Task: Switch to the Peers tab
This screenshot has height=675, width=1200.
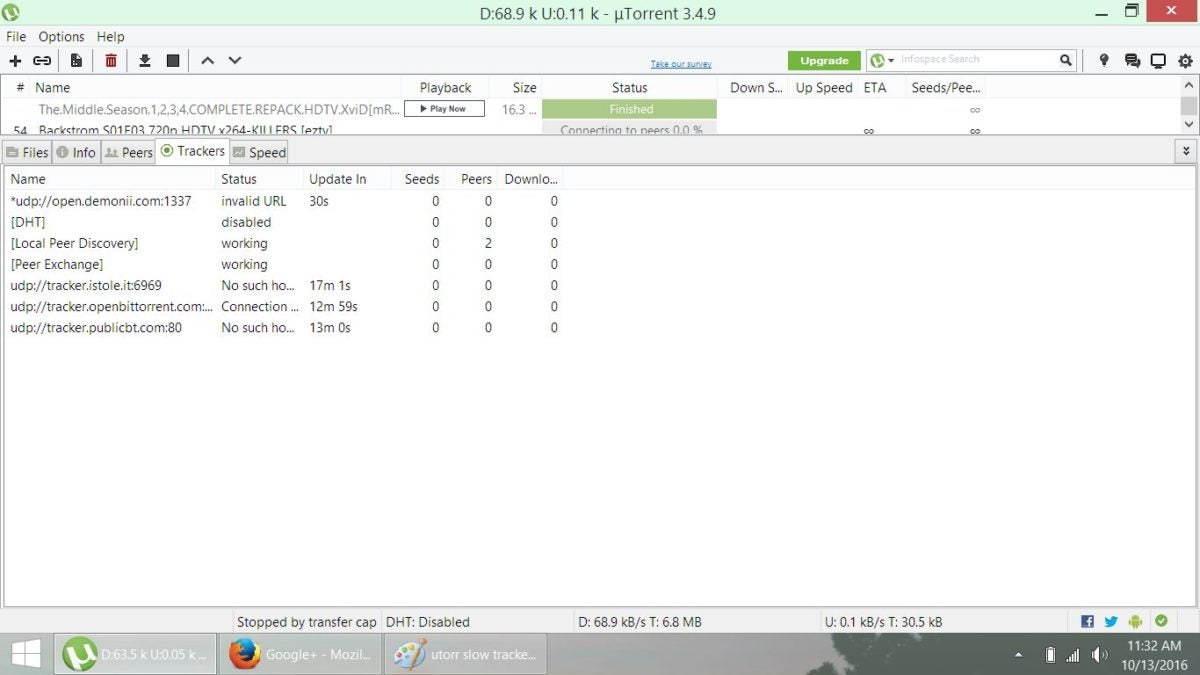Action: [129, 152]
